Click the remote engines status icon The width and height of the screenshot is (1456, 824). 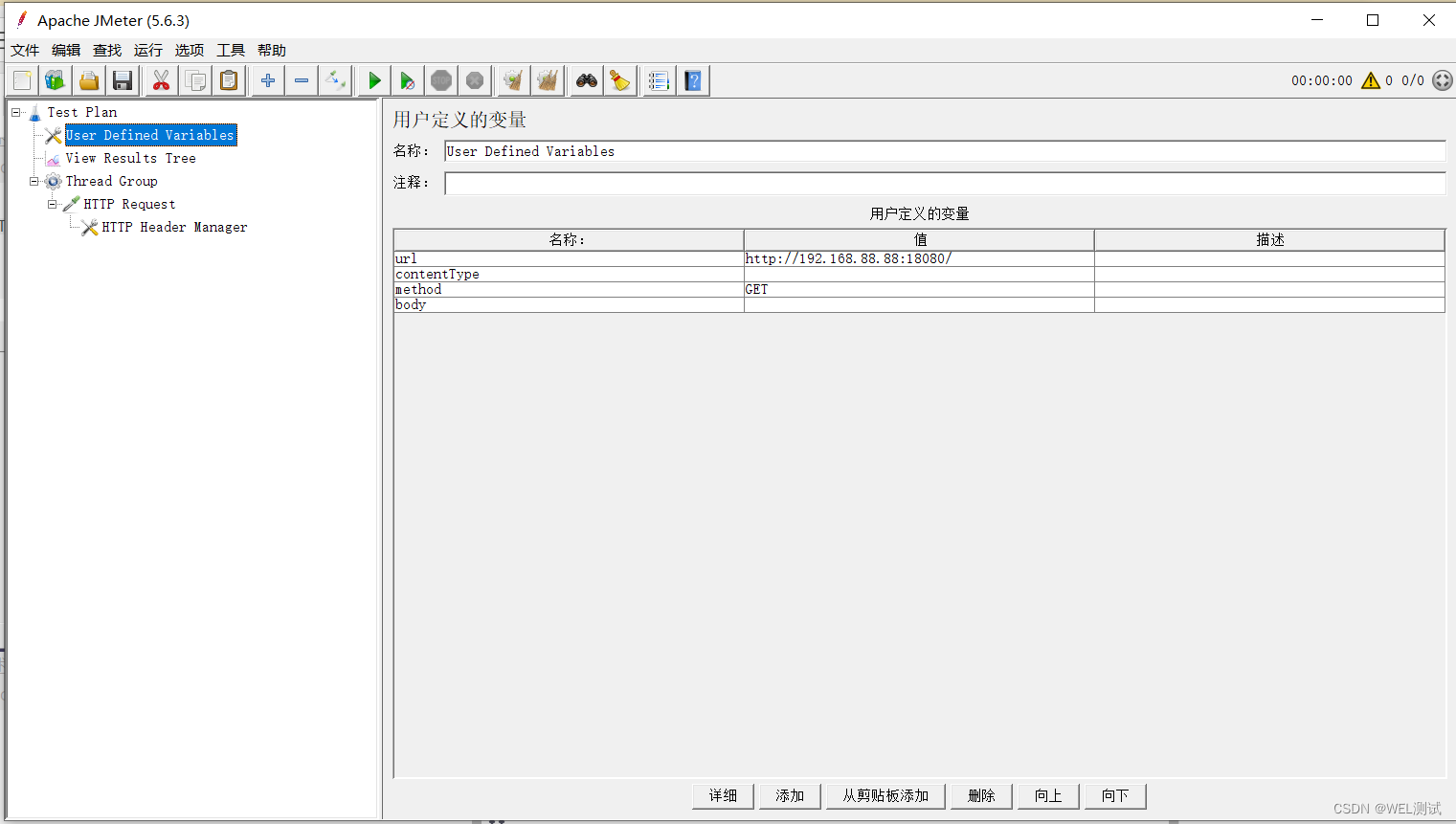coord(1443,80)
